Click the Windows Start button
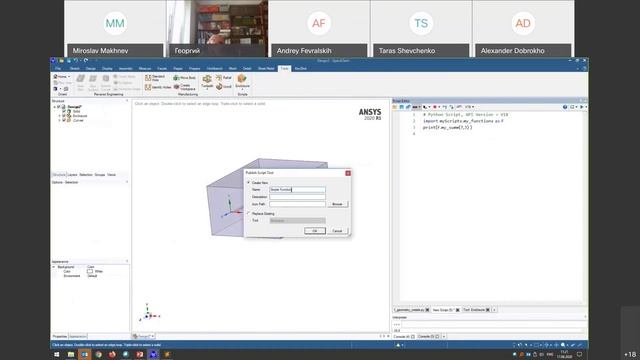Image resolution: width=640 pixels, height=360 pixels. click(x=57, y=354)
